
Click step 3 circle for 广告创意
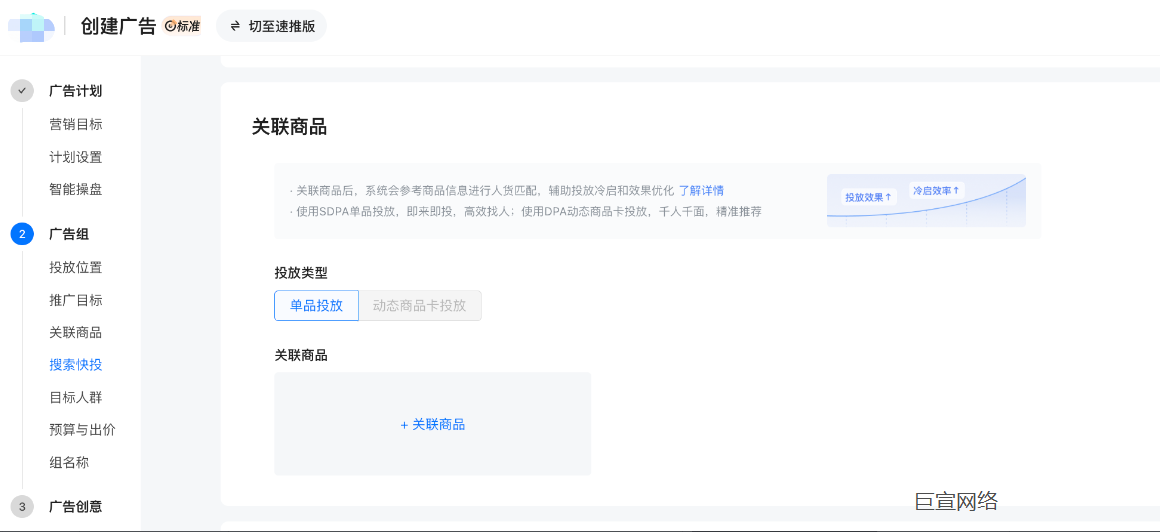(x=22, y=507)
